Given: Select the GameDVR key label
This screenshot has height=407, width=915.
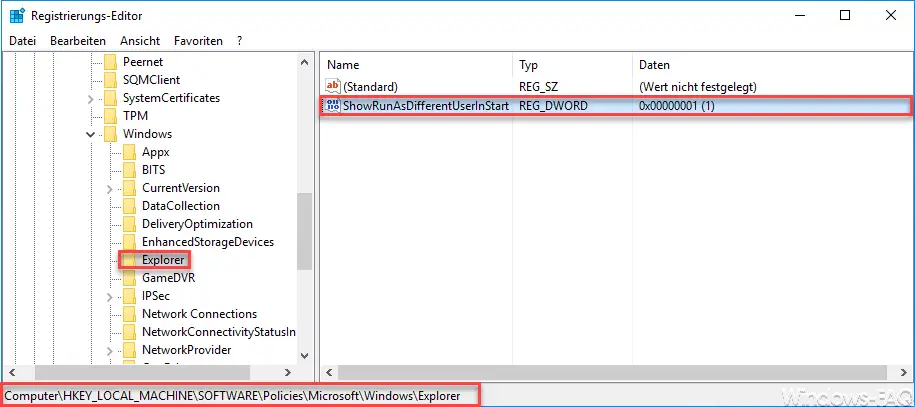Looking at the screenshot, I should [169, 279].
